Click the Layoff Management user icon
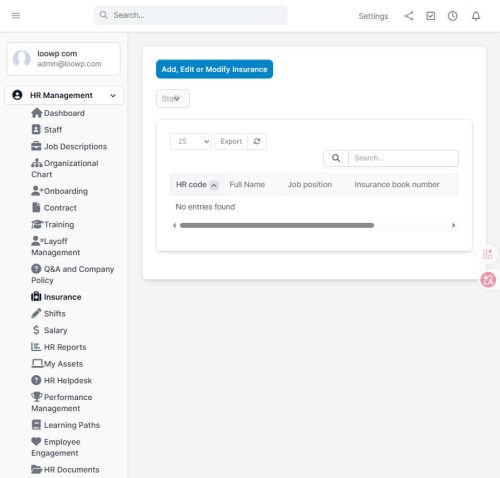 [37, 241]
